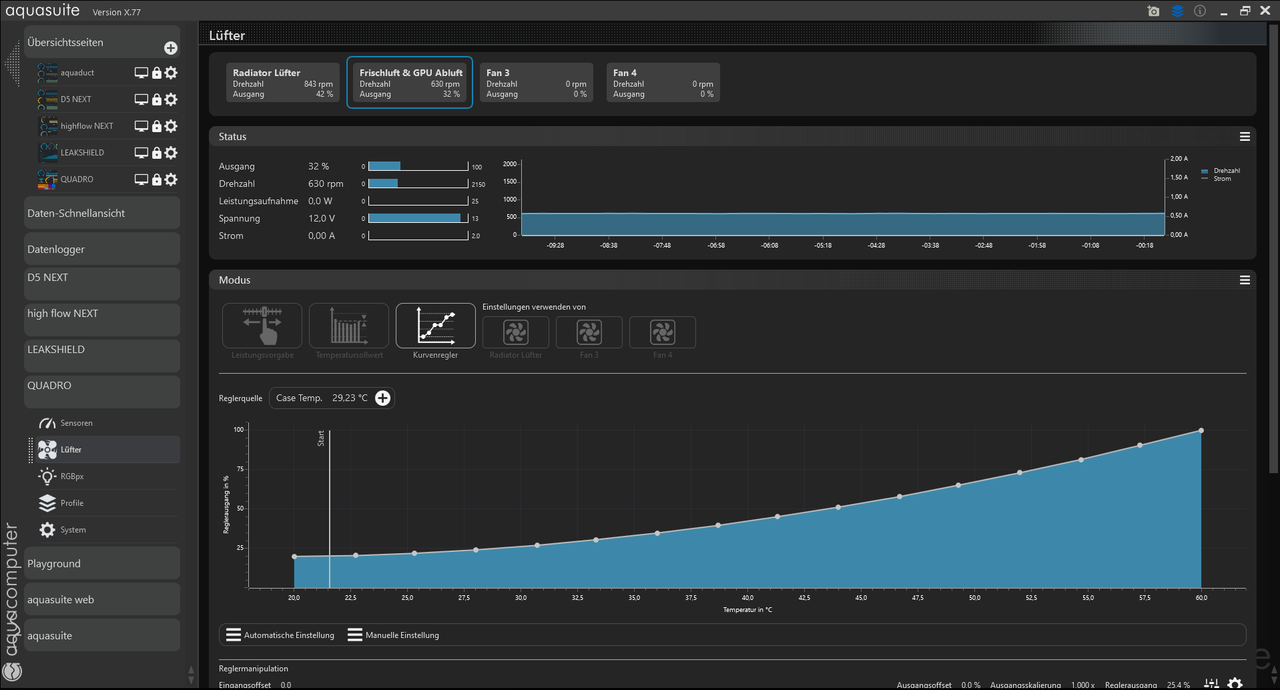Open settings gear for highflow NEXT page

171,126
